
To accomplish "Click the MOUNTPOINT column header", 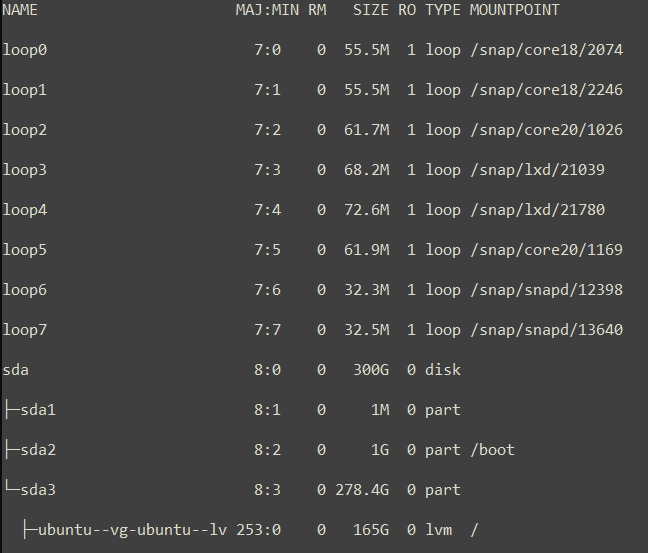I will click(x=515, y=10).
